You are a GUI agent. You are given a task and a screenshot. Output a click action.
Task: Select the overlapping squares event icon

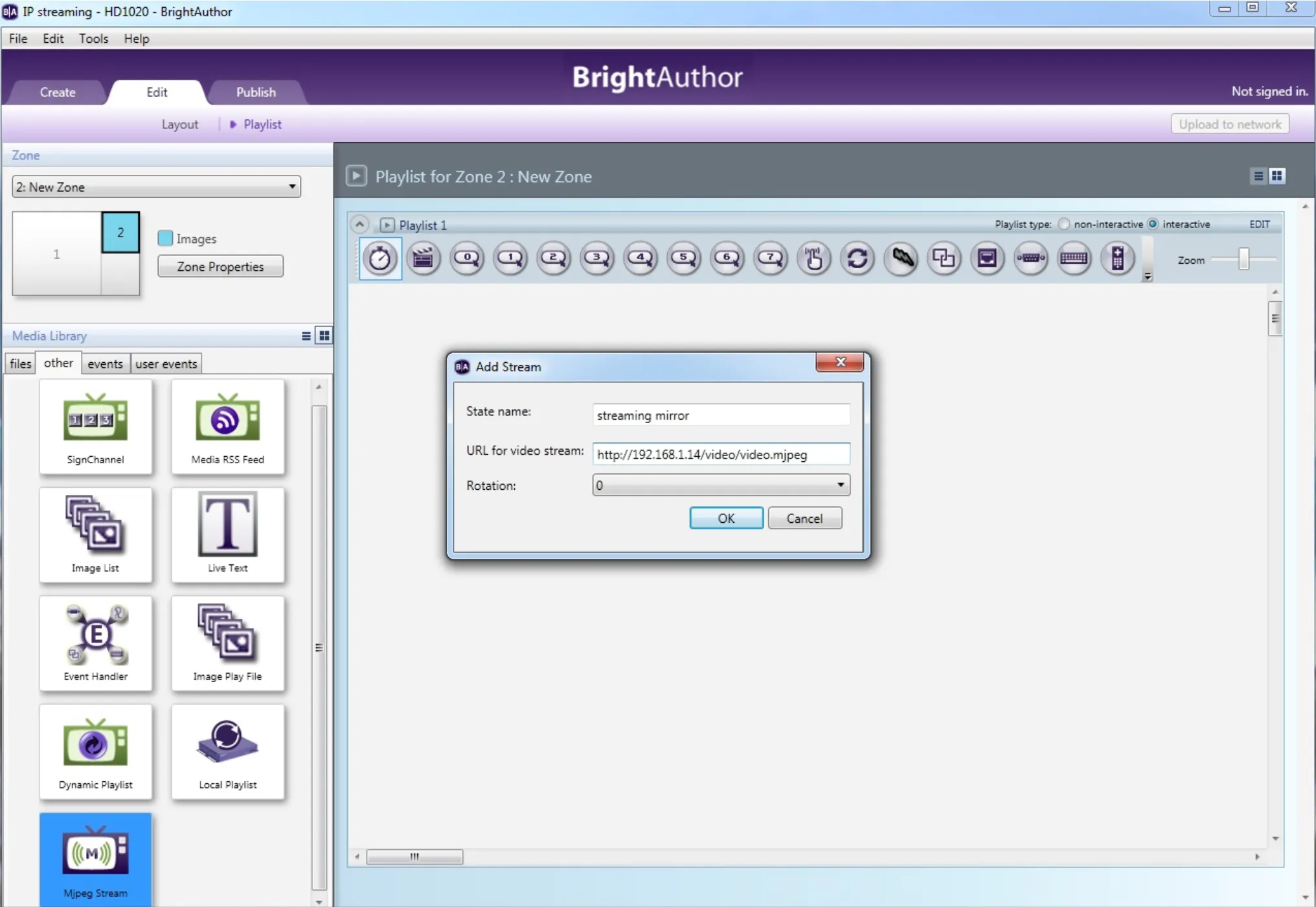[944, 258]
